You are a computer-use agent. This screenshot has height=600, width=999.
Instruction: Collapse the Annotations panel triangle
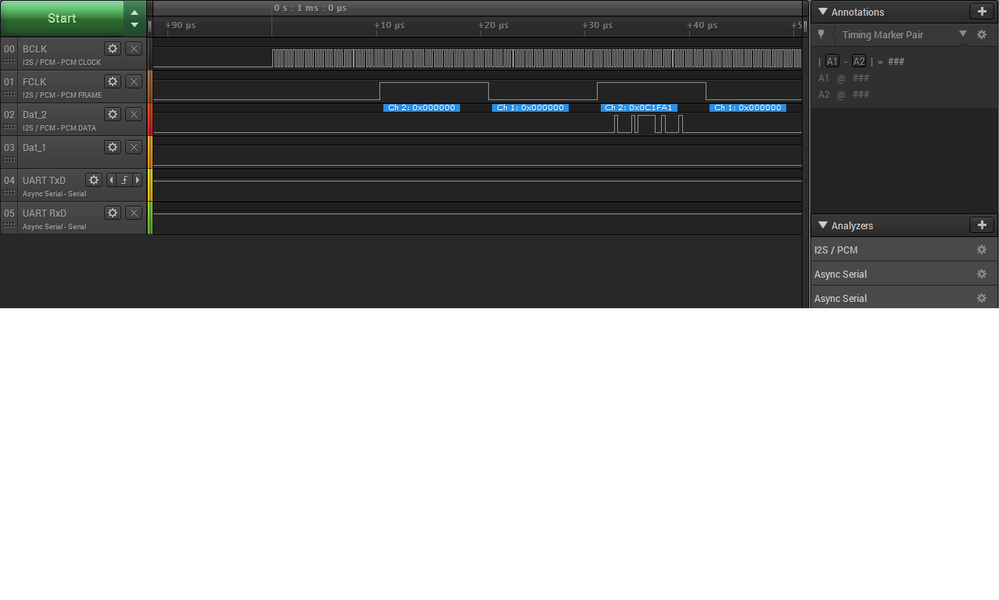(x=823, y=11)
